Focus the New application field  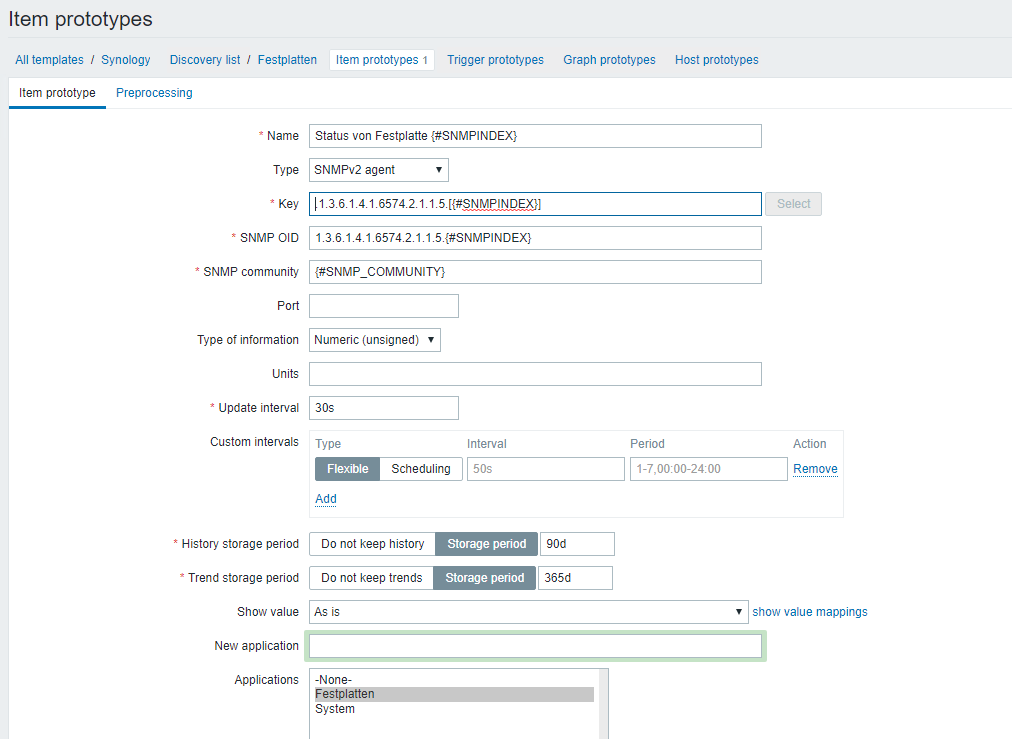(535, 646)
